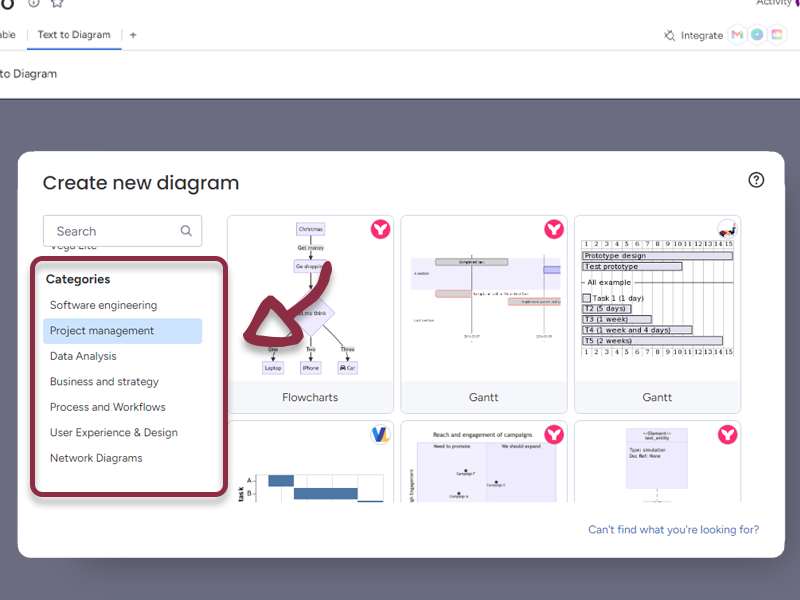Choose the Network Diagrams category
The height and width of the screenshot is (600, 800).
tap(96, 458)
